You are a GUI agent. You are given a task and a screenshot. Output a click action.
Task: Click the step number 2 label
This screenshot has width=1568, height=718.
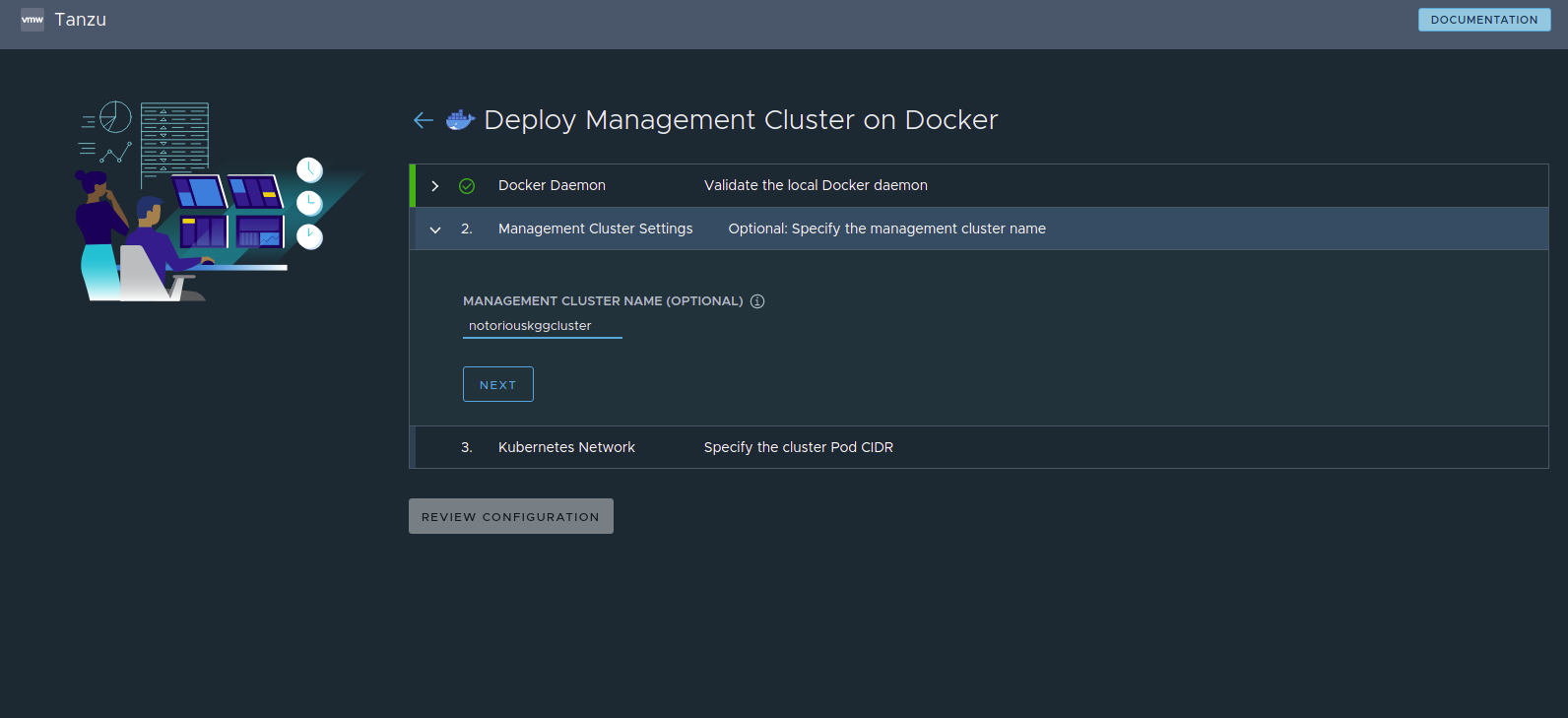(467, 228)
